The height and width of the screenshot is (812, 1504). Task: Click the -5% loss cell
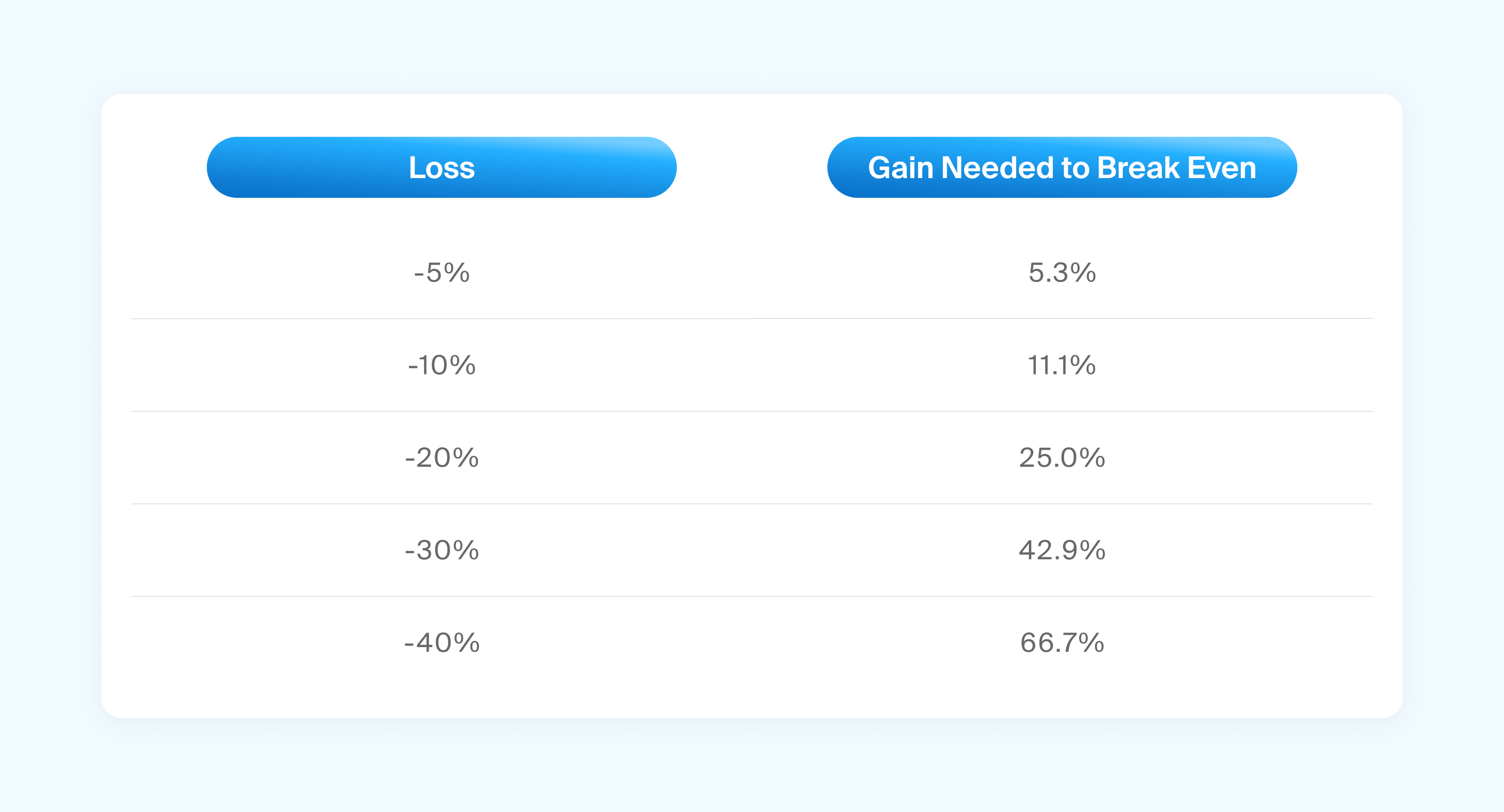coord(442,273)
